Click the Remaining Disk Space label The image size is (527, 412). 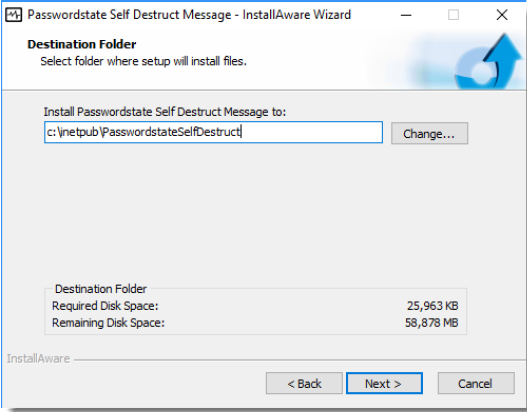point(108,323)
